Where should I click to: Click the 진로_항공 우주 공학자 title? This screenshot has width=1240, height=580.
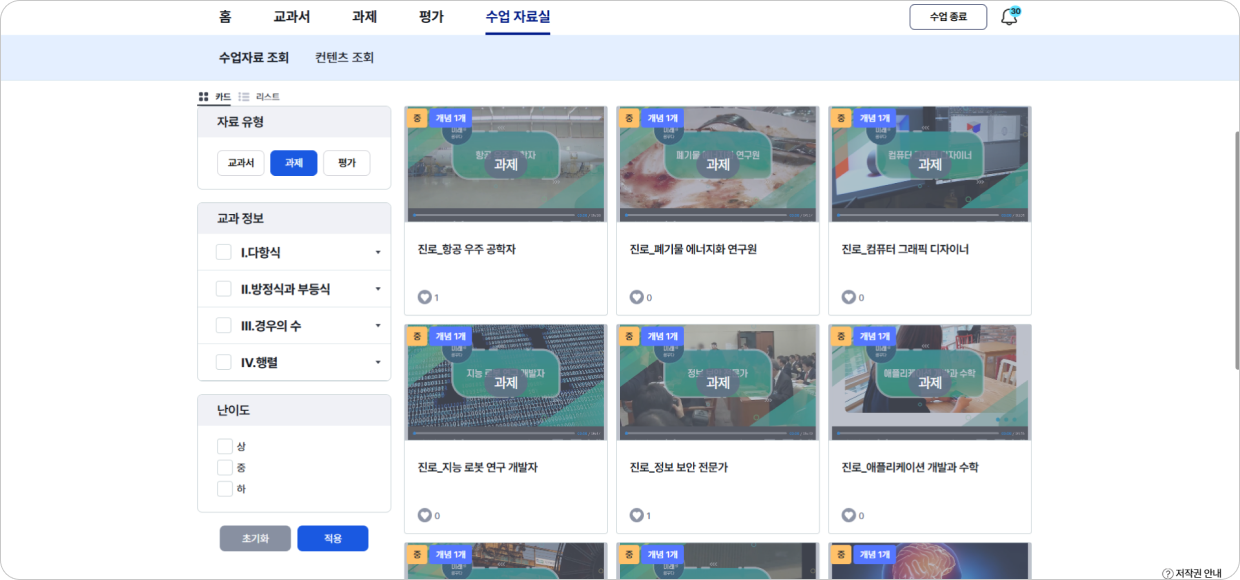click(x=466, y=249)
